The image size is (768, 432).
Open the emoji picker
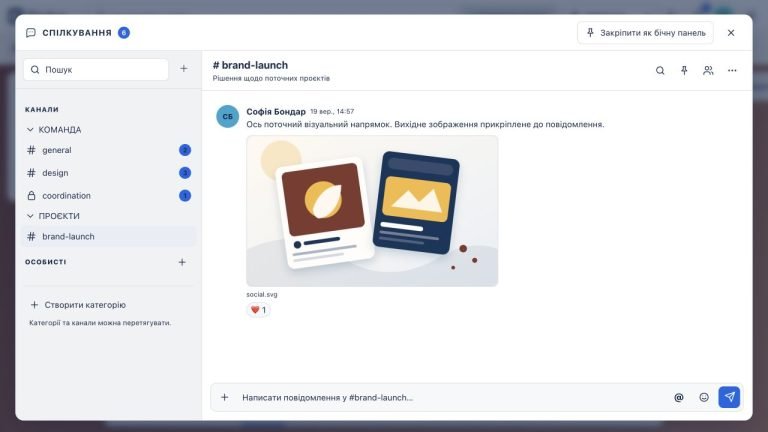704,397
